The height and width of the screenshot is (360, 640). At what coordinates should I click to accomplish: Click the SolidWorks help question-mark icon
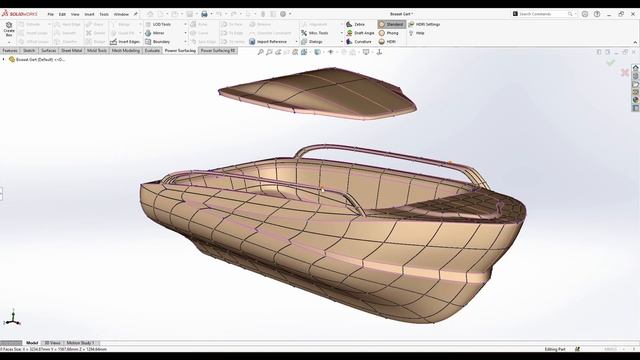pyautogui.click(x=597, y=14)
